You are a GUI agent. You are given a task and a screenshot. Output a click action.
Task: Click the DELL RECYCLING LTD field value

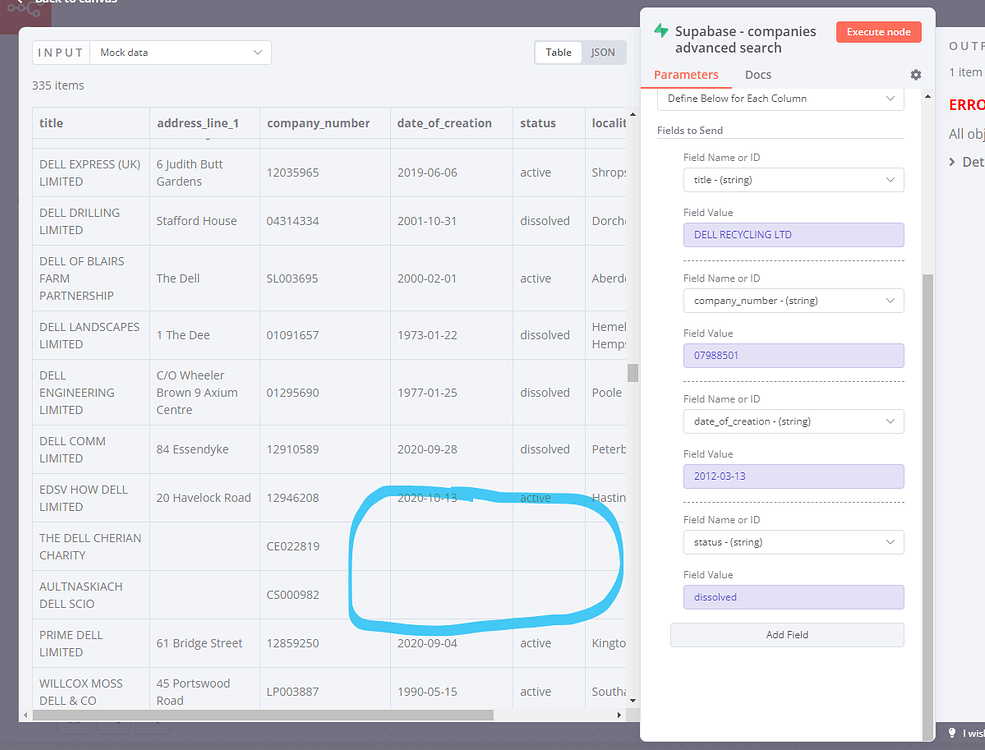(793, 234)
